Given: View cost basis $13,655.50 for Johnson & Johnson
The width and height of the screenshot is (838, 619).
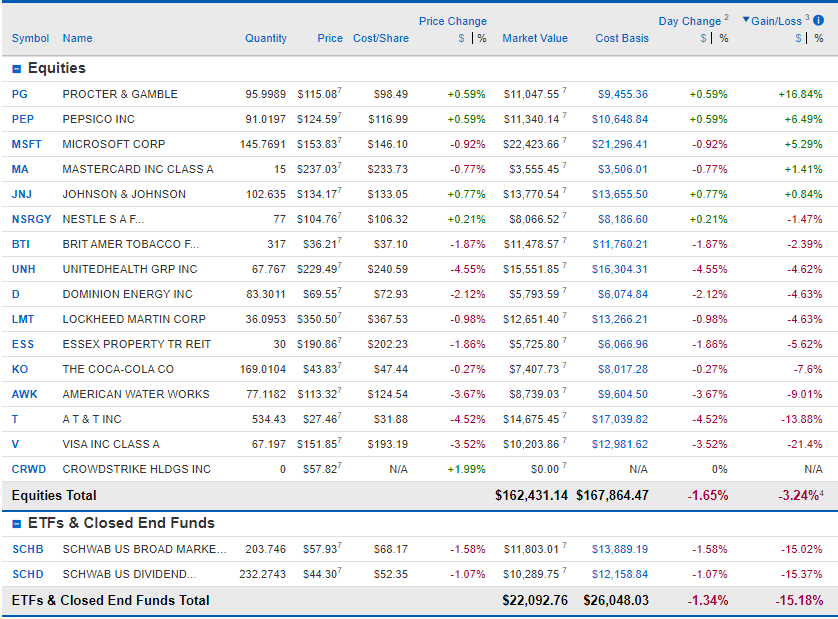Looking at the screenshot, I should click(x=620, y=195).
